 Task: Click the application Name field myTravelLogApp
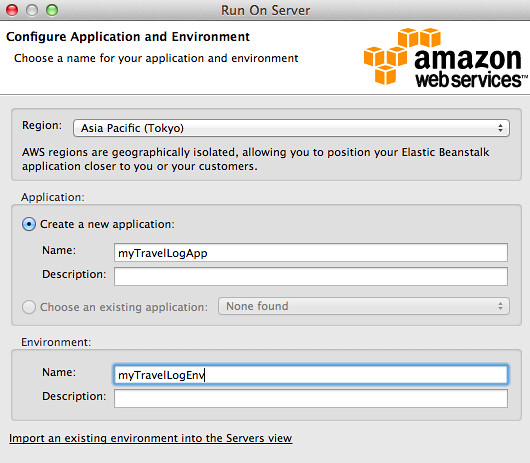coord(311,252)
